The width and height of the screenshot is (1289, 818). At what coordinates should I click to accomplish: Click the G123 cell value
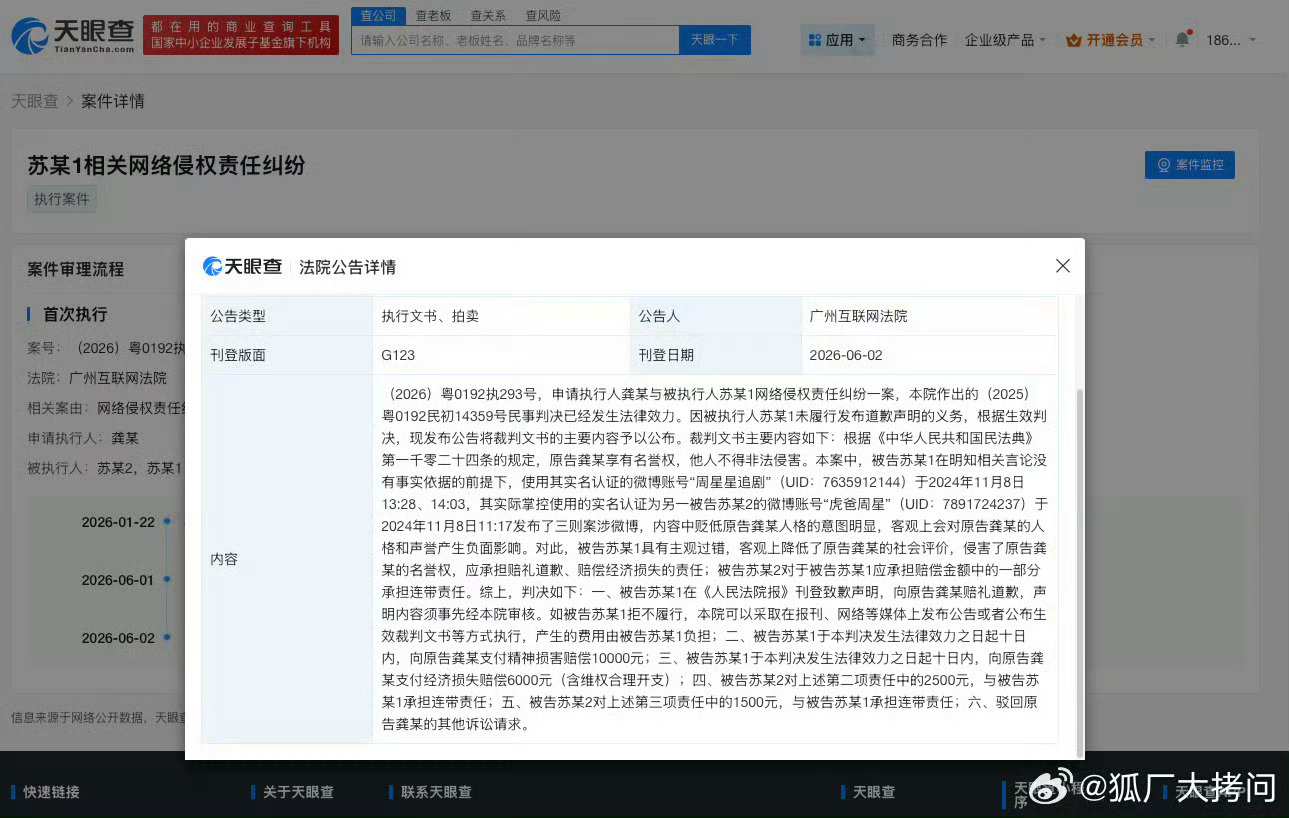(398, 355)
